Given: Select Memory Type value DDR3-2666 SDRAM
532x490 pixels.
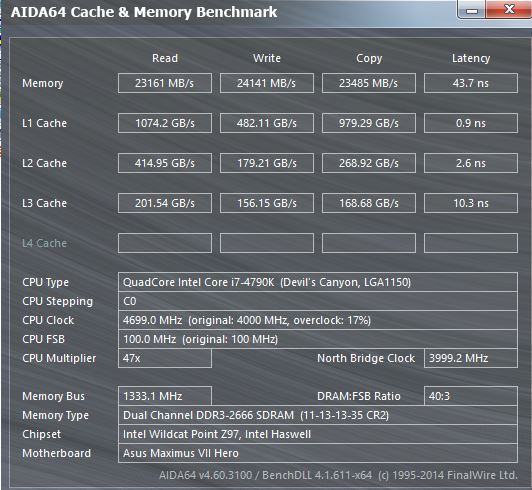Looking at the screenshot, I should 318,415.
